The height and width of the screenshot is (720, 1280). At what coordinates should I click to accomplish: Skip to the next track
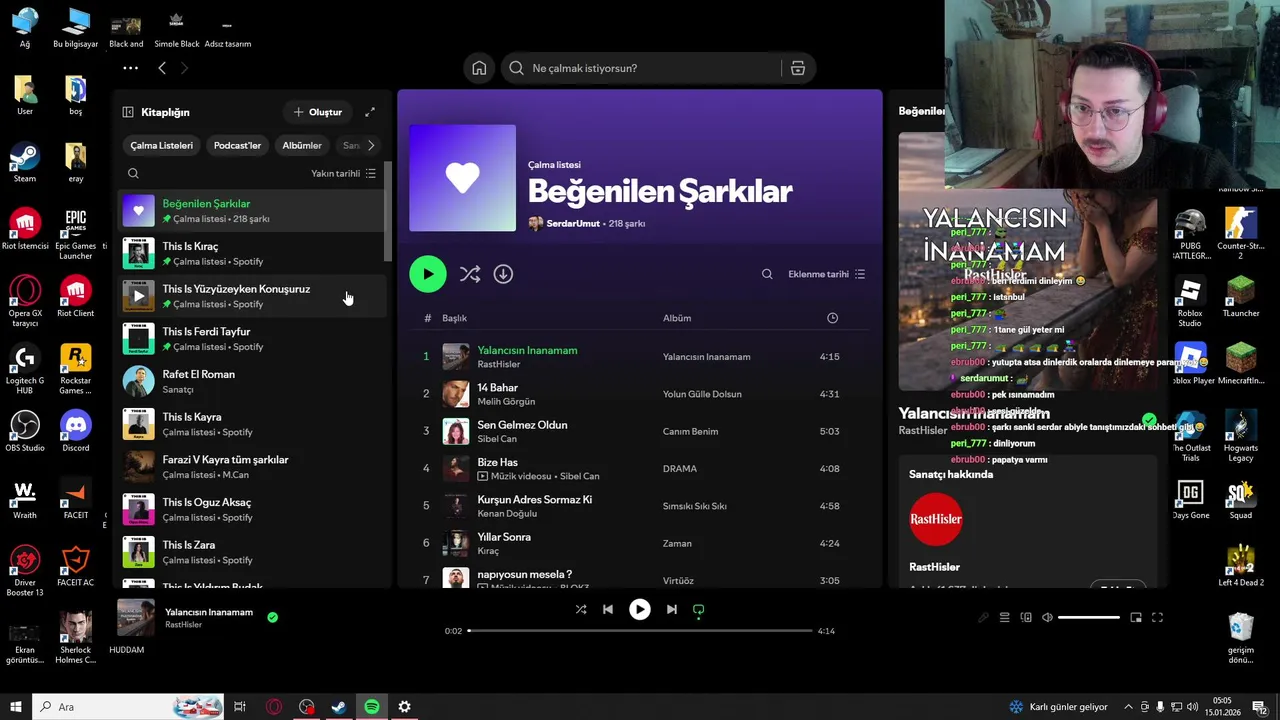point(672,609)
